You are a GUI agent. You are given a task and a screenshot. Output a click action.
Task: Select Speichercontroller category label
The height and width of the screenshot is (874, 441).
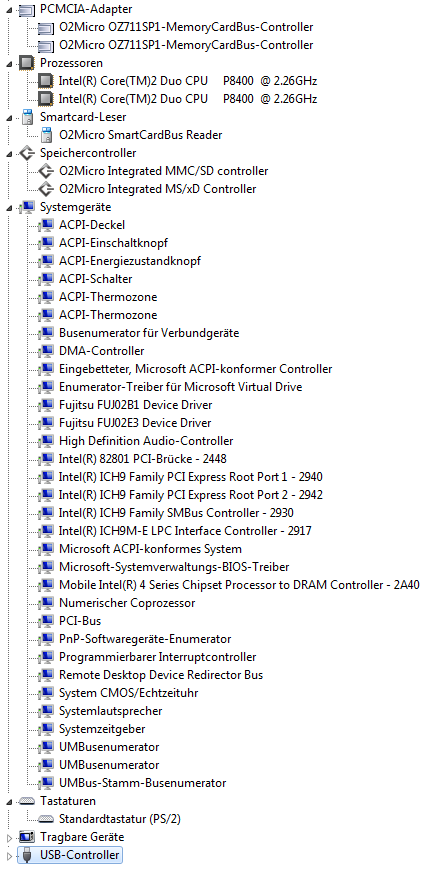point(88,153)
